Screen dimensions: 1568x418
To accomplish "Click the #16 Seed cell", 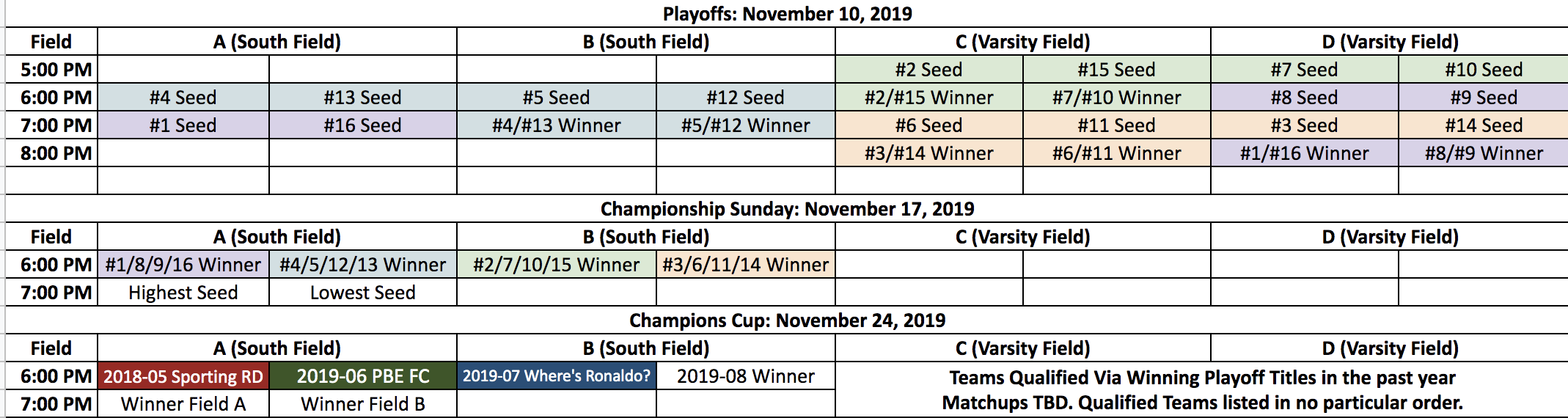I will (363, 125).
